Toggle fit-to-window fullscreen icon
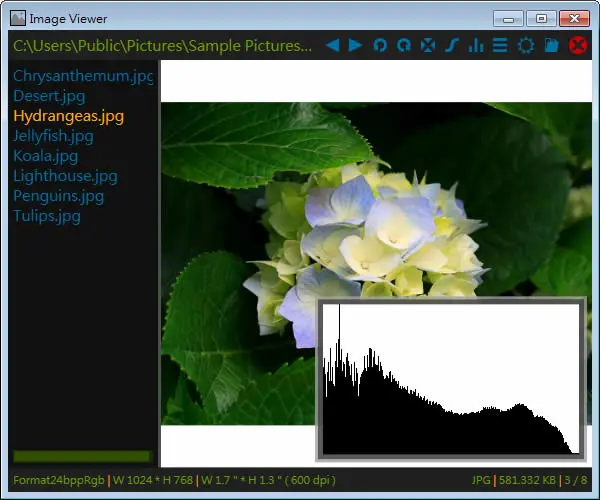Screen dimensions: 600x500 point(428,46)
